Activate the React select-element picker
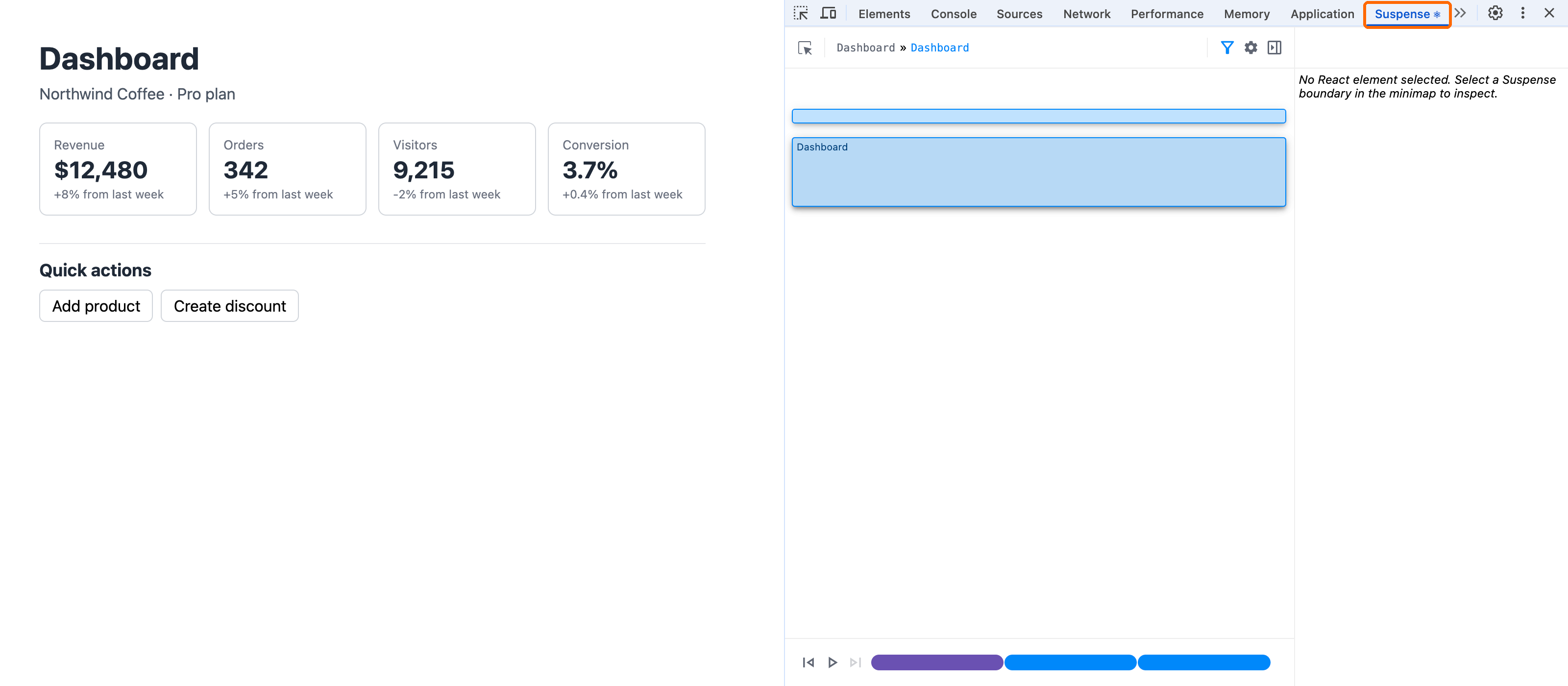1568x686 pixels. point(805,48)
